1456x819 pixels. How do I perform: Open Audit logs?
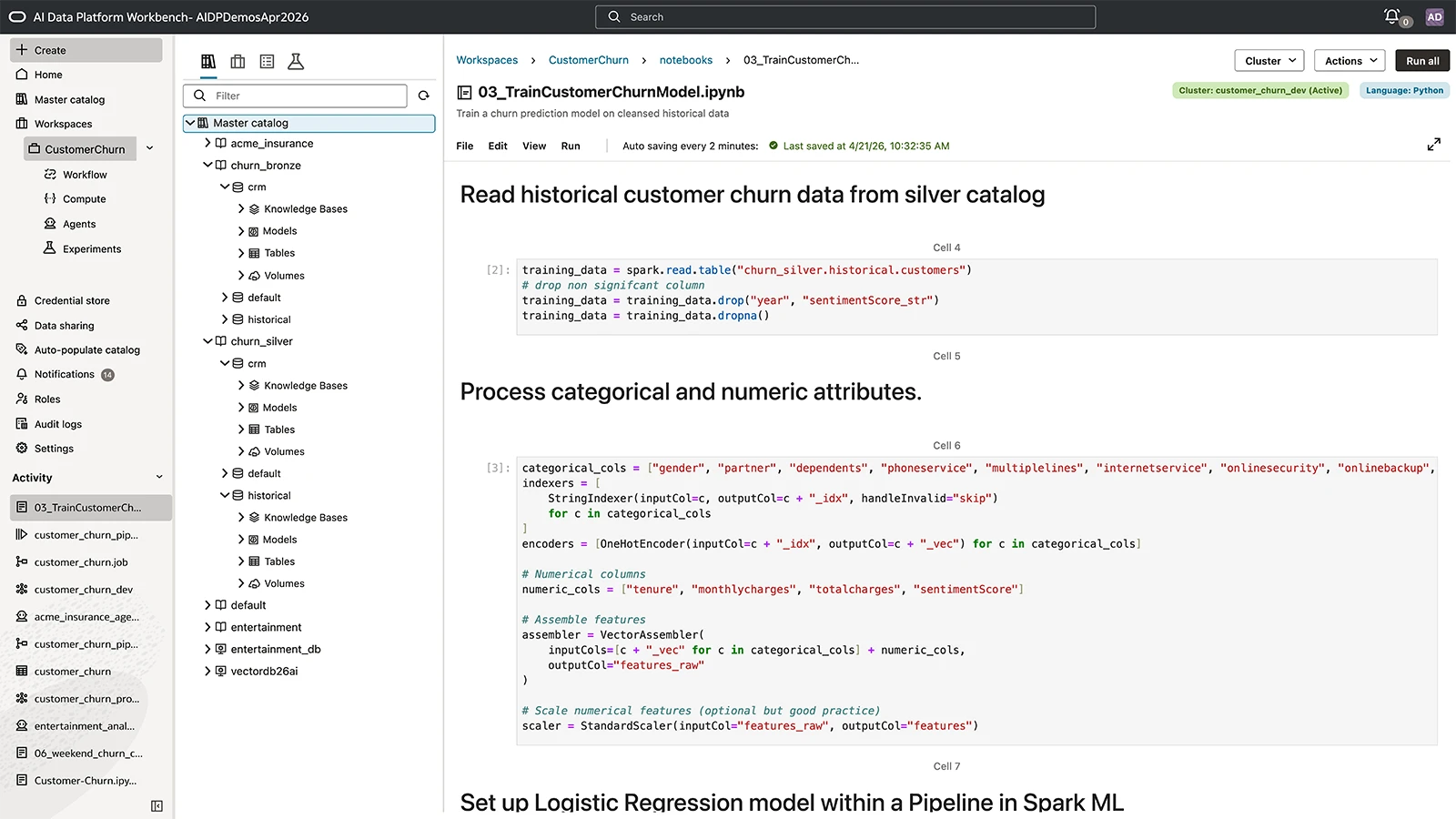click(58, 424)
